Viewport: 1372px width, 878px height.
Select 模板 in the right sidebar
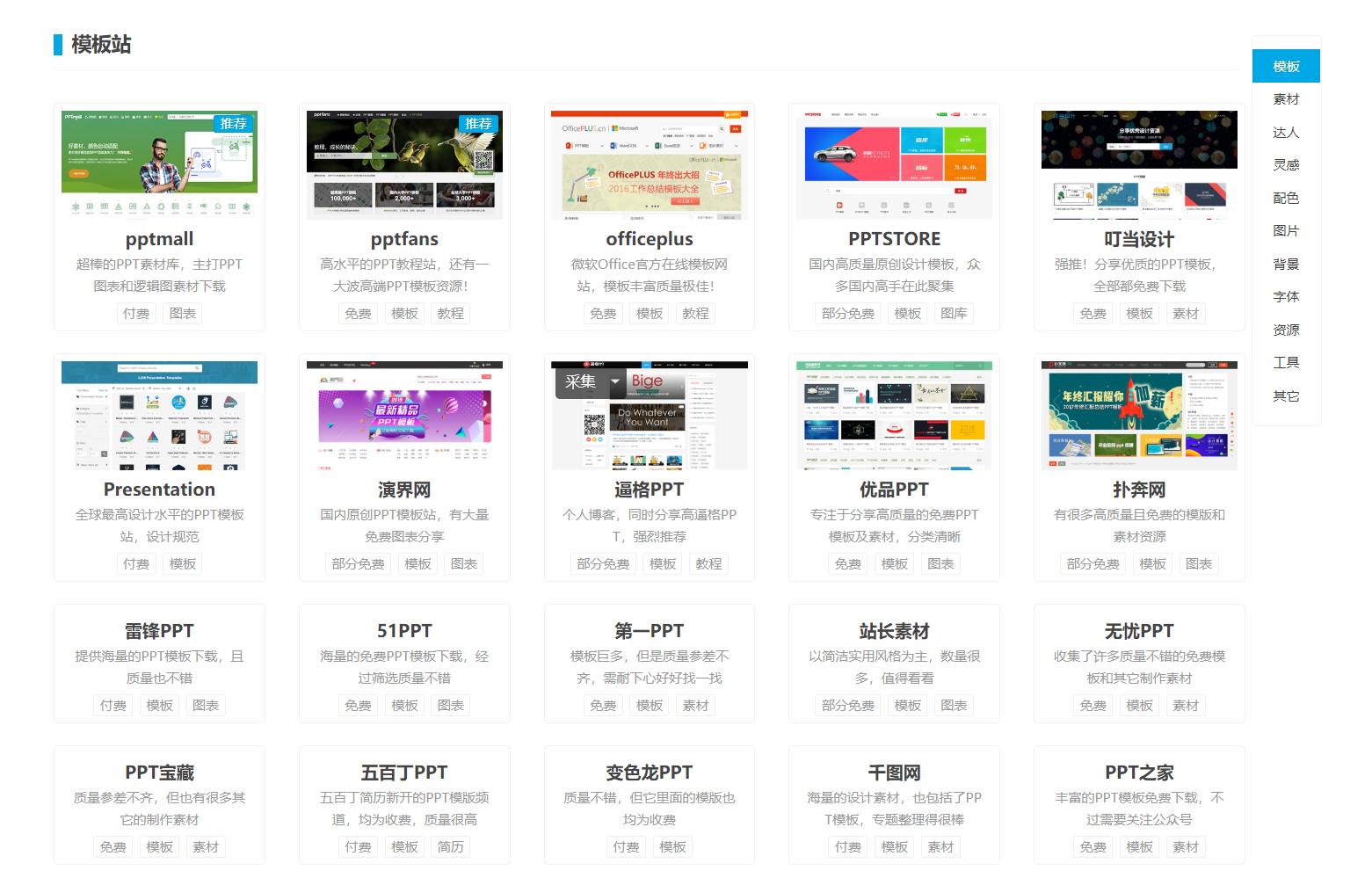click(x=1286, y=67)
